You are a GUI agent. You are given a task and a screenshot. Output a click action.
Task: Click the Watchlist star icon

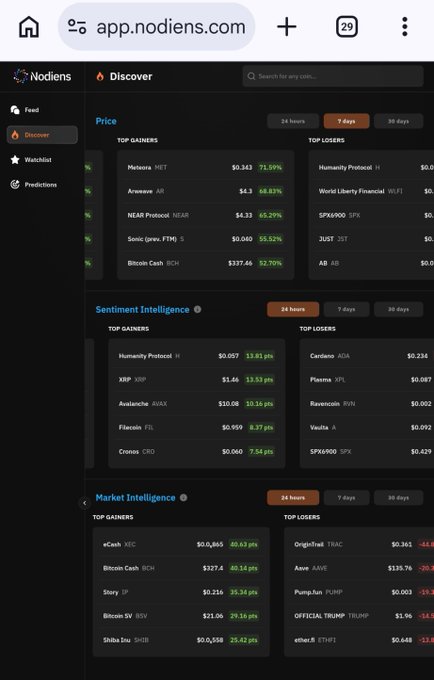coord(15,160)
